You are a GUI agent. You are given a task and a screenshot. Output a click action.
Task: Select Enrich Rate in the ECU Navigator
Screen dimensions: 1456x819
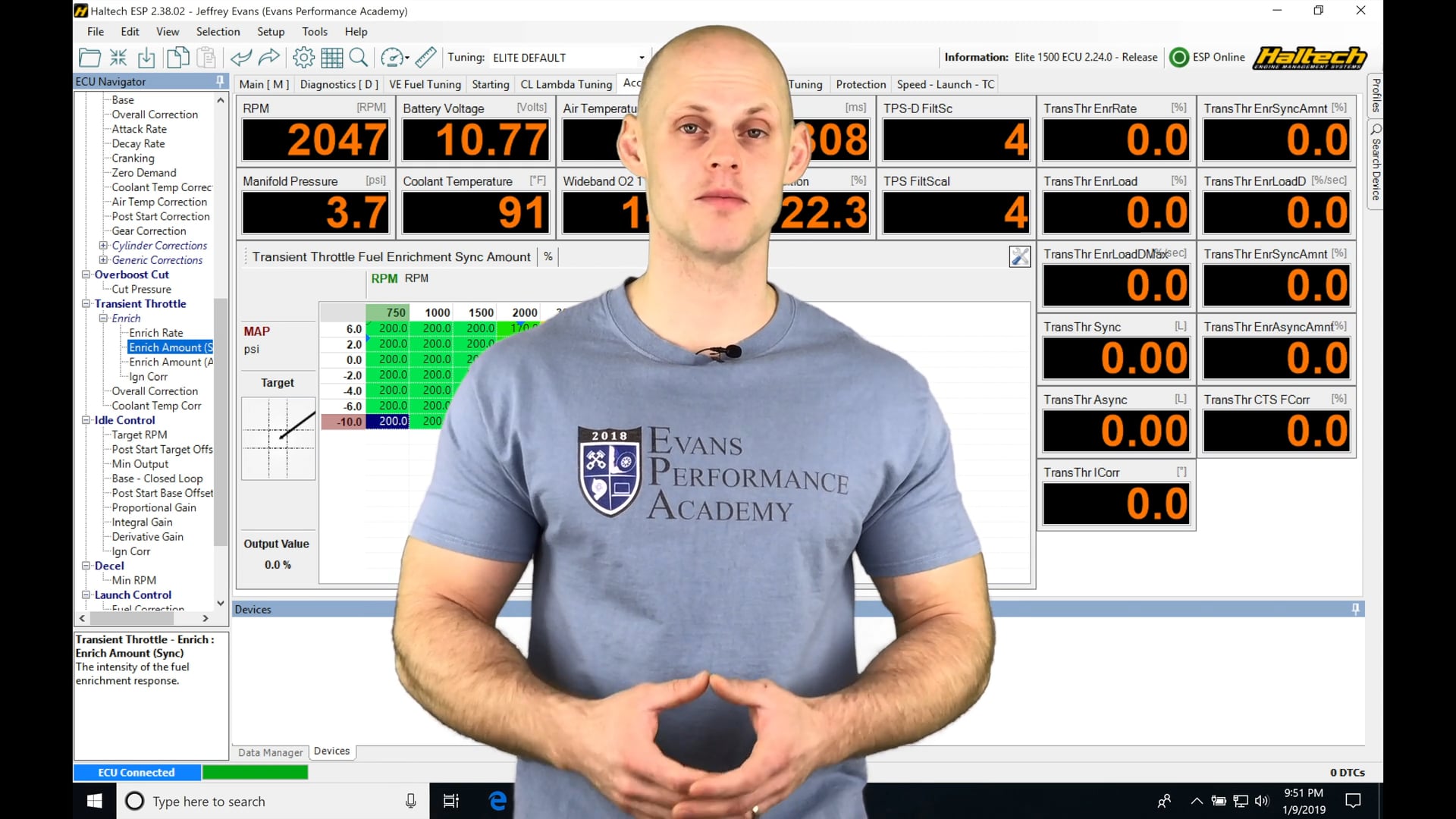(x=155, y=332)
